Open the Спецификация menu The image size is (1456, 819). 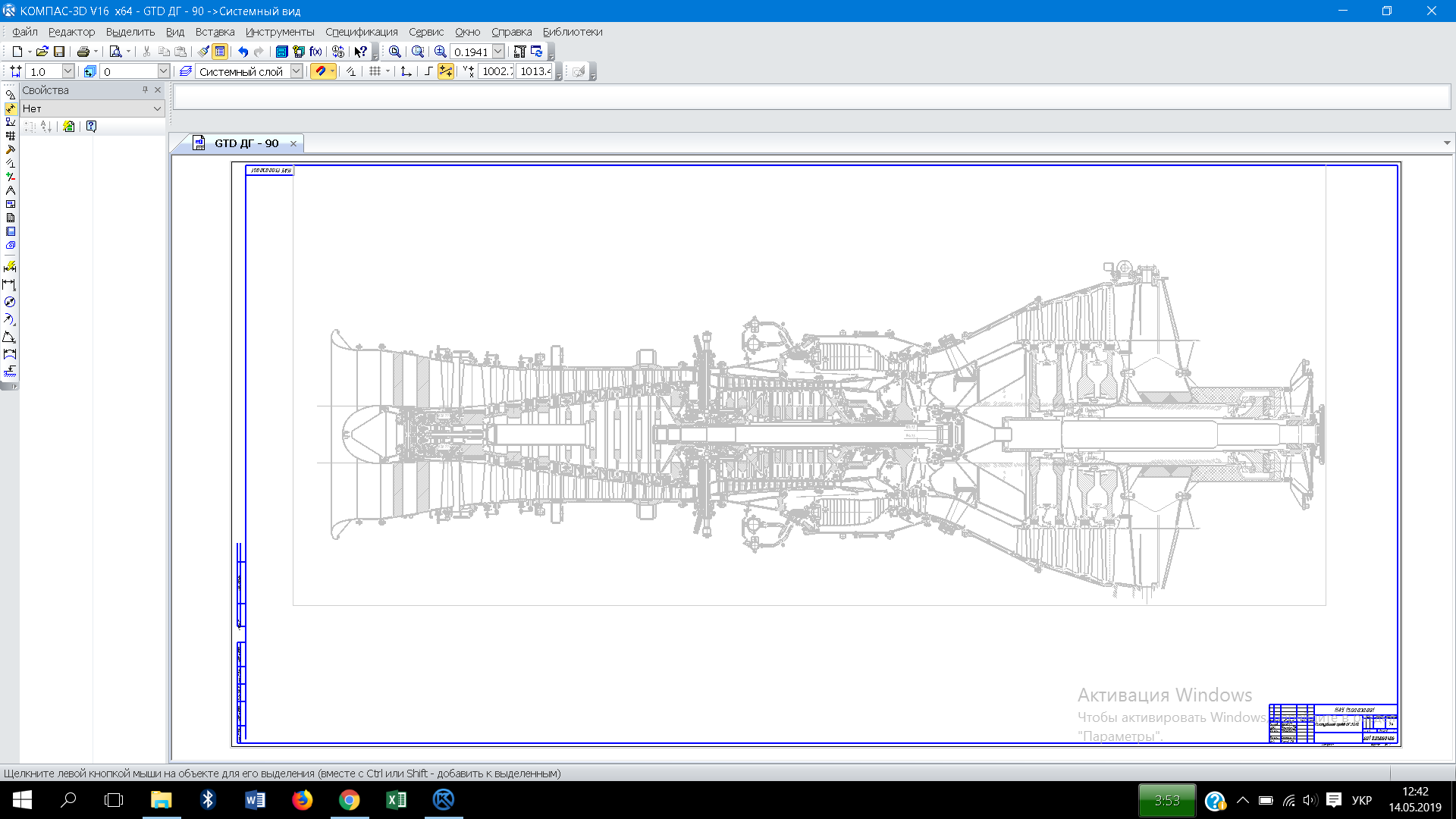(361, 32)
